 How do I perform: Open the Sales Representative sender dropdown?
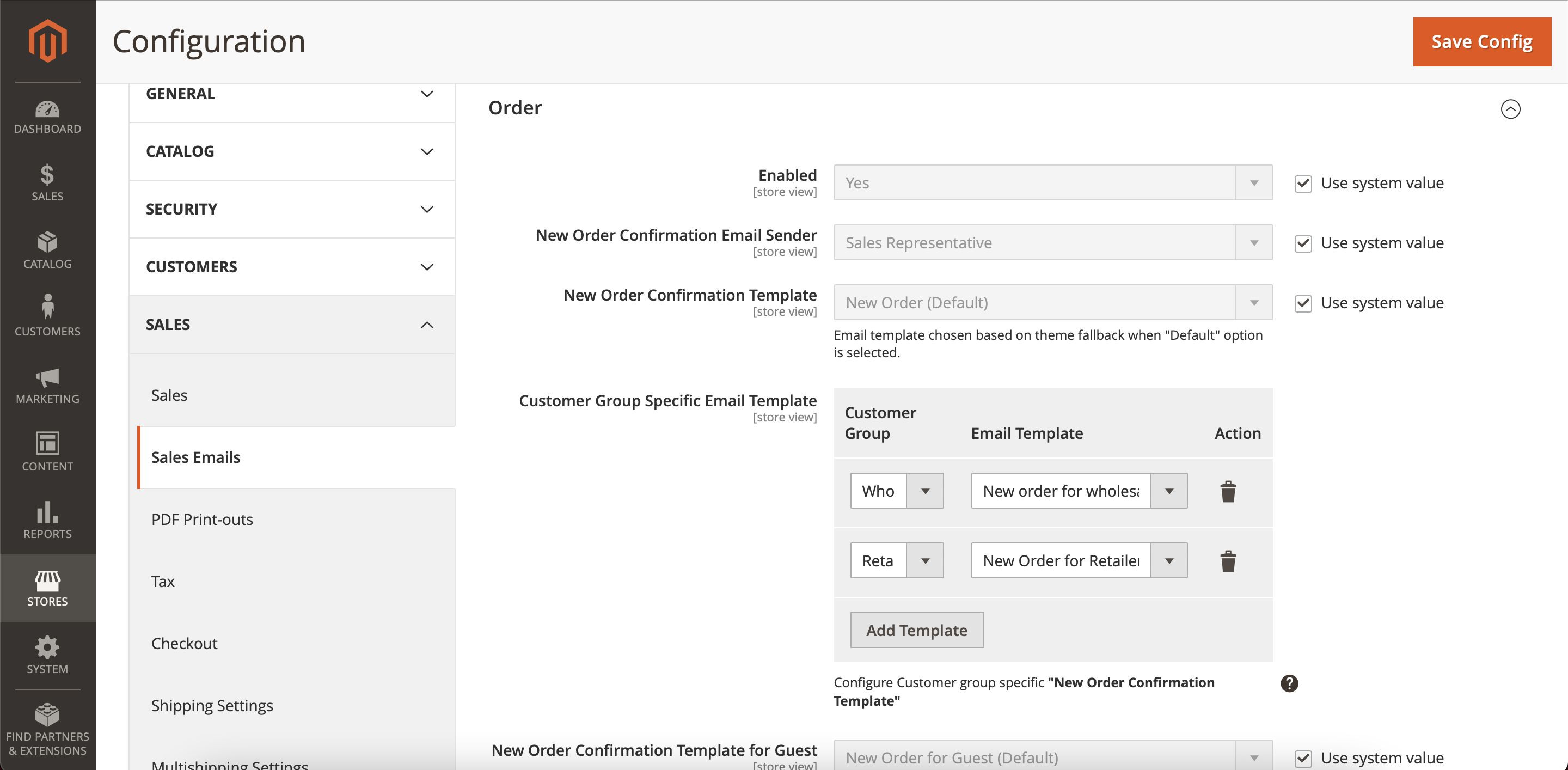pyautogui.click(x=1052, y=243)
